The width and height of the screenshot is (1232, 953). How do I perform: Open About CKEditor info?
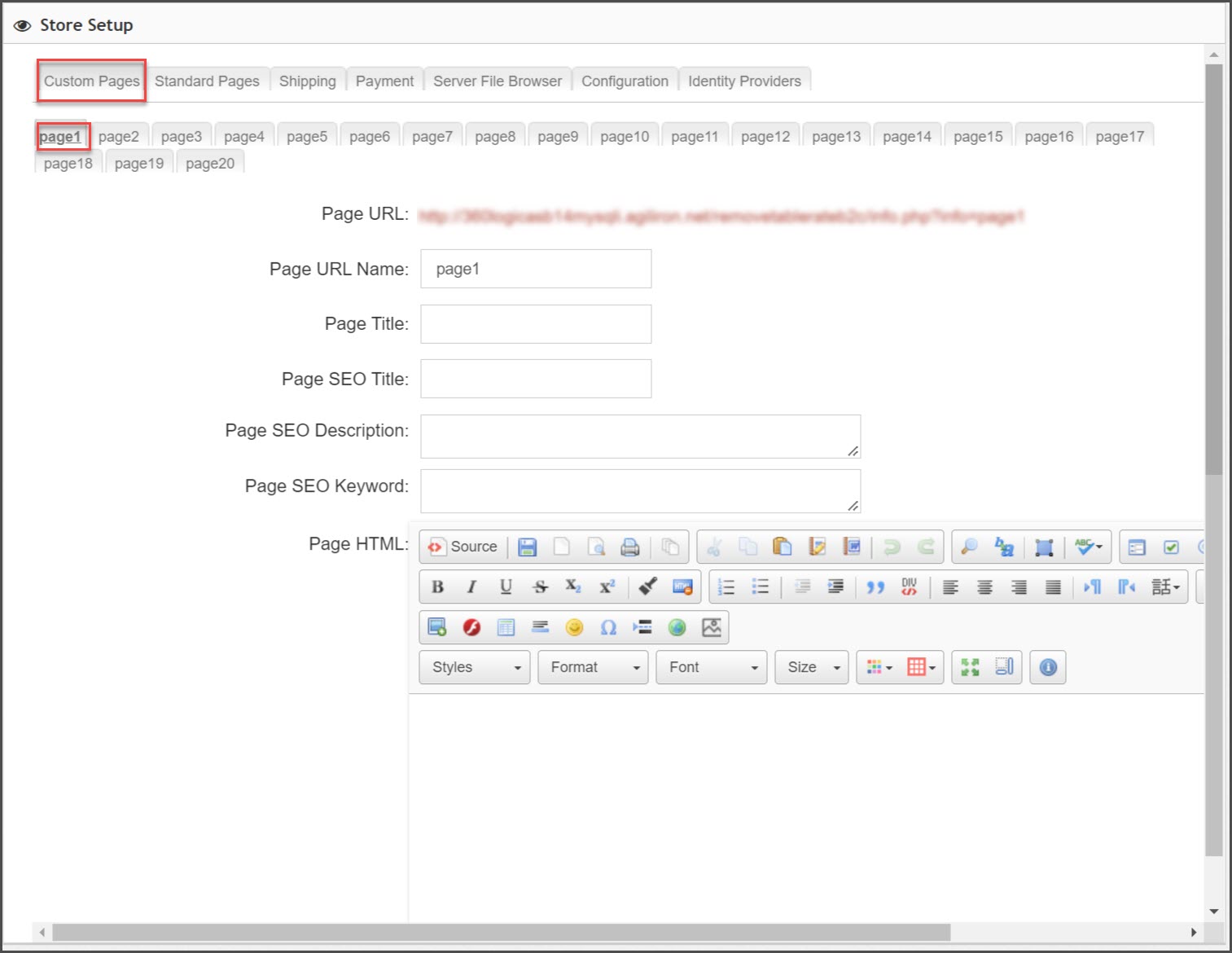coord(1048,667)
